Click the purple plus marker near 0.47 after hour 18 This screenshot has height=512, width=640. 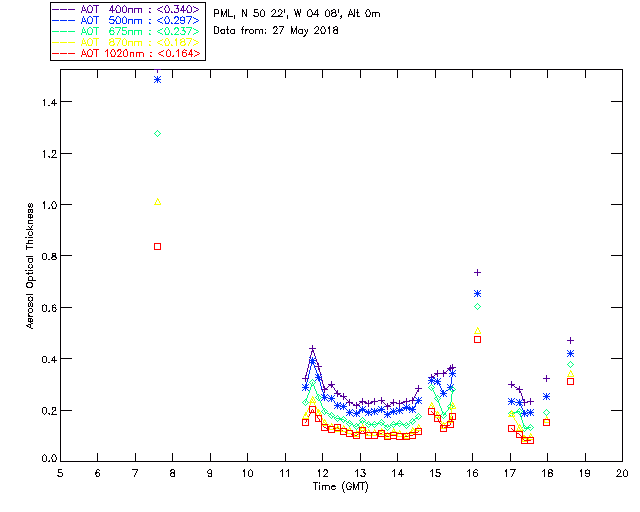click(571, 341)
